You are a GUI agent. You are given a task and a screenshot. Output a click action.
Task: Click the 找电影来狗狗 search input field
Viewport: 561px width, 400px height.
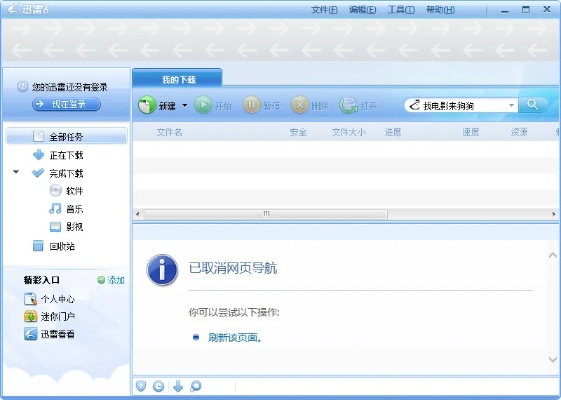pyautogui.click(x=460, y=105)
